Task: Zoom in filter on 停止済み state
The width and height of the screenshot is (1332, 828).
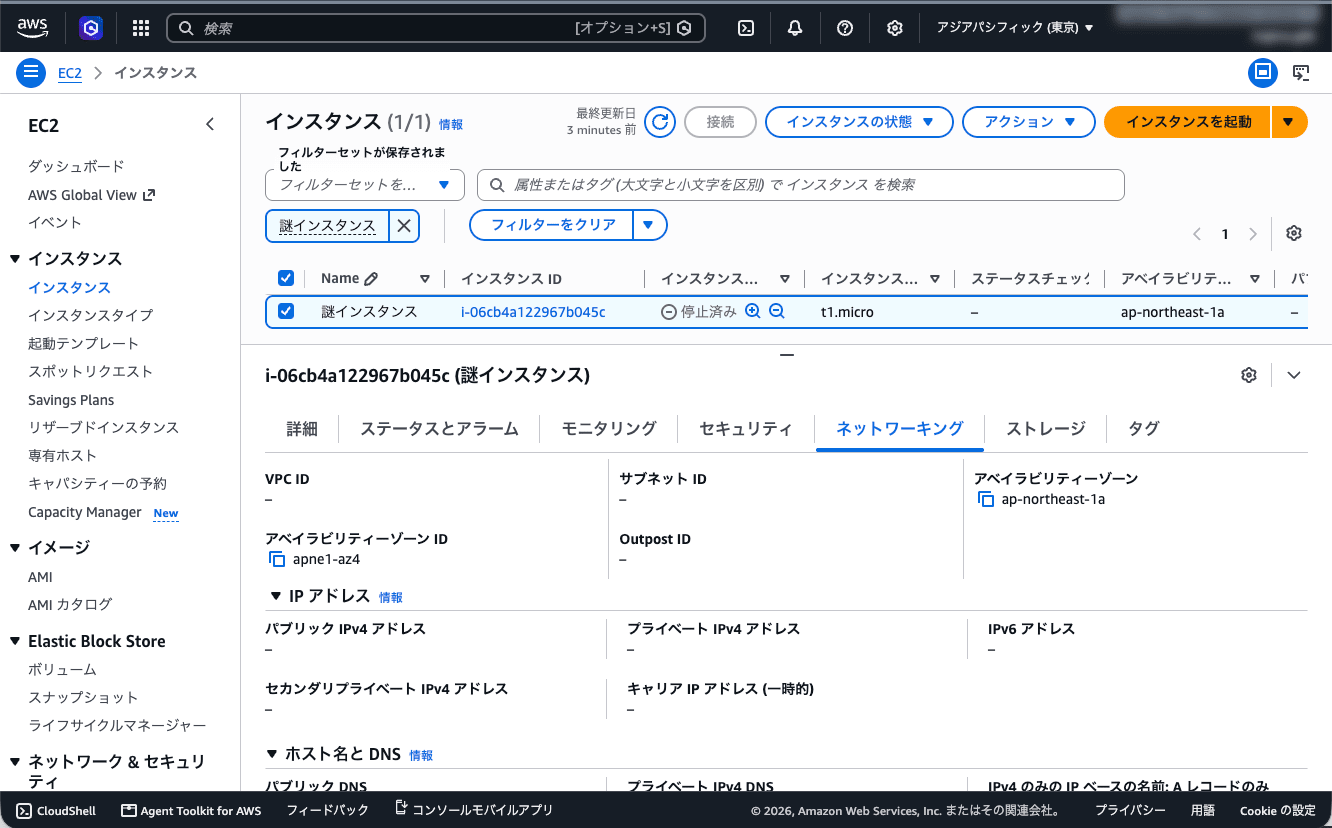Action: 753,311
